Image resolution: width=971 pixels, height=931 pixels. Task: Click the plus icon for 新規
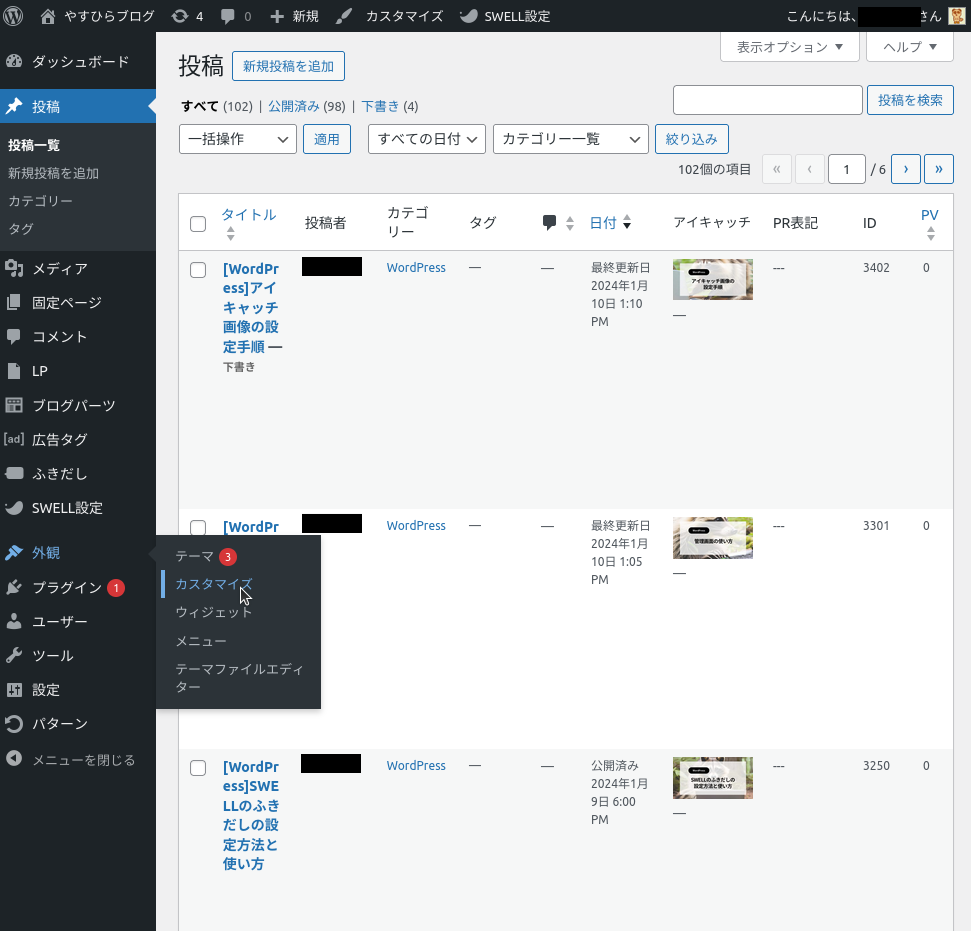[277, 16]
